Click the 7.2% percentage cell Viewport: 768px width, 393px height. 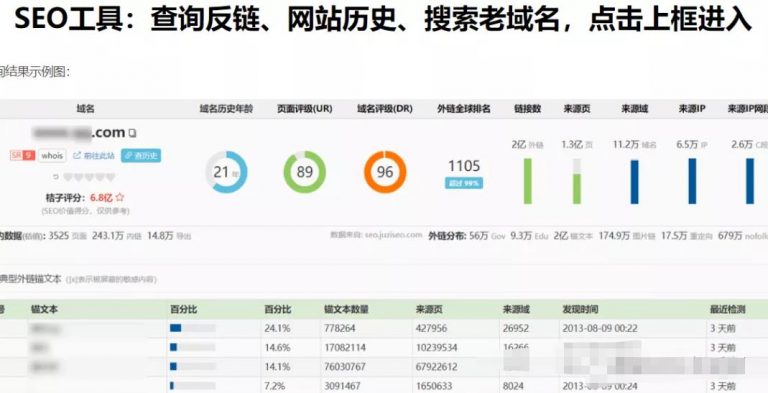[274, 386]
